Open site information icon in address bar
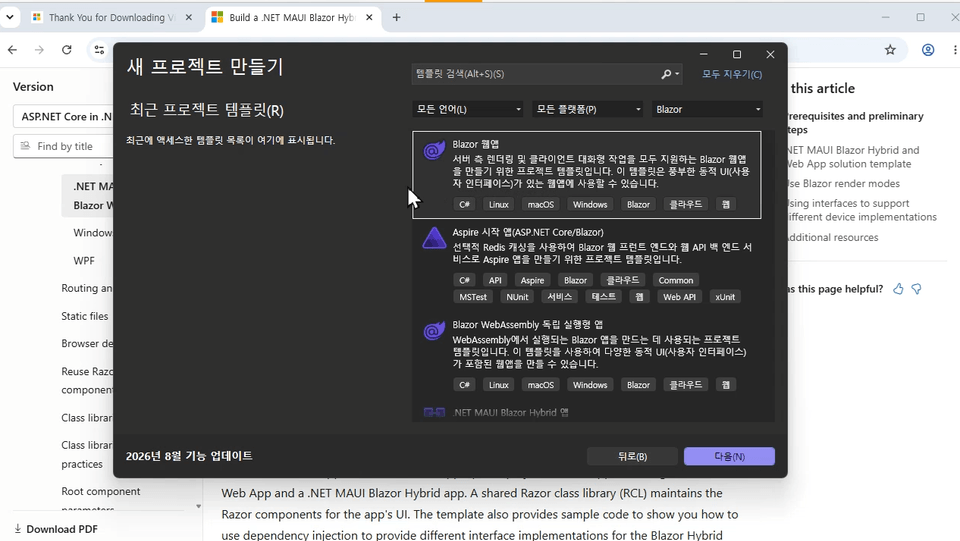Viewport: 960px width, 541px height. coord(99,50)
